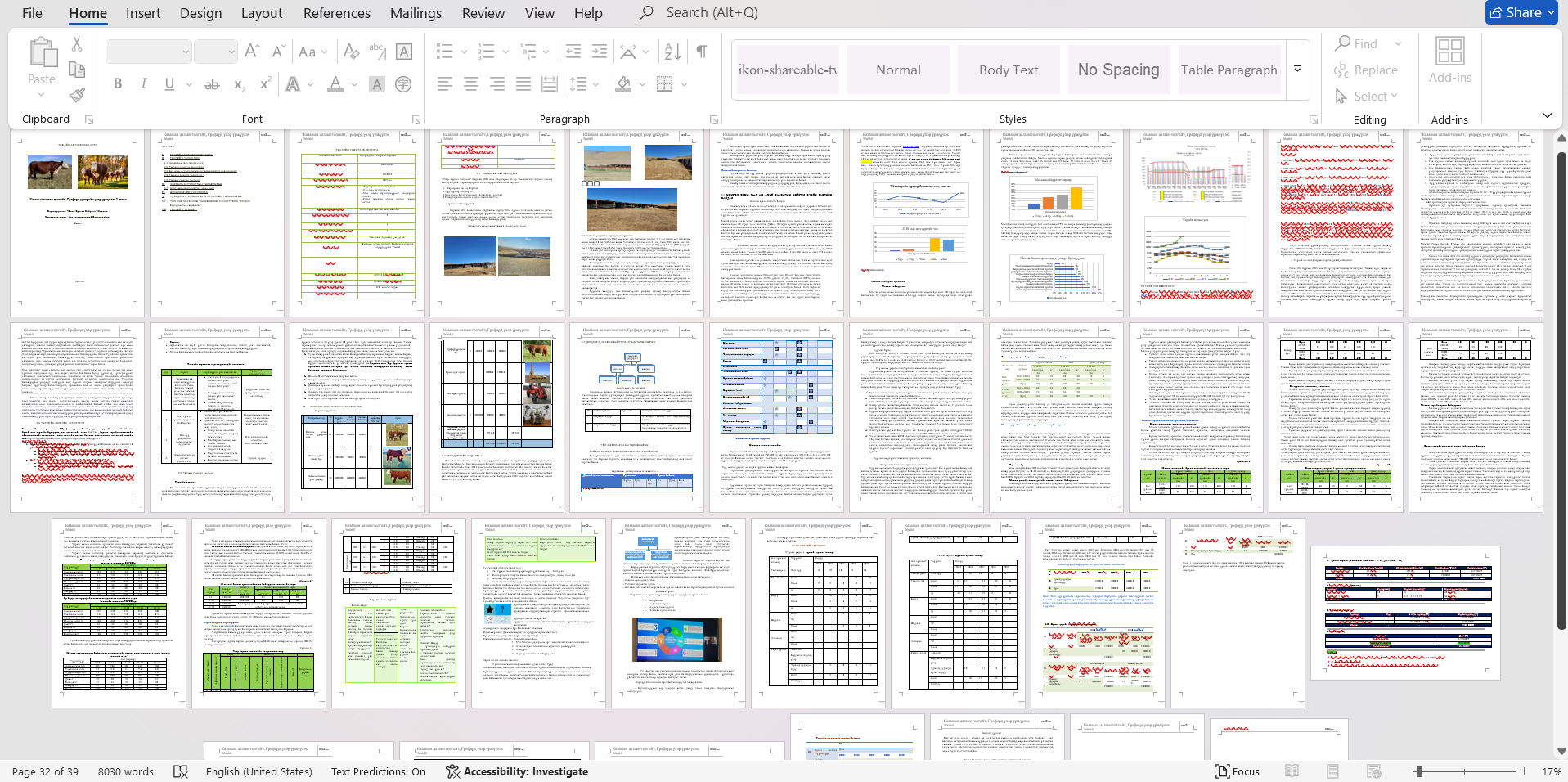Decrease paragraph indent
1568x782 pixels.
[x=573, y=52]
